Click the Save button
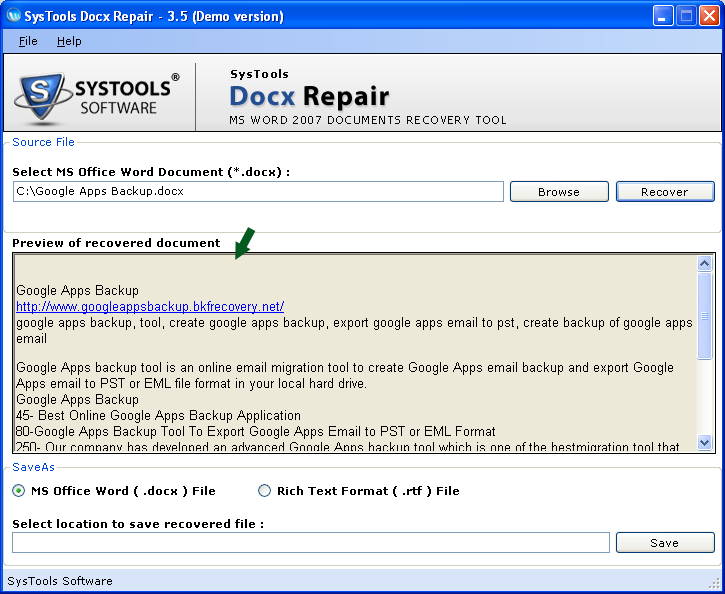Screen dimensions: 725x594 tap(665, 542)
